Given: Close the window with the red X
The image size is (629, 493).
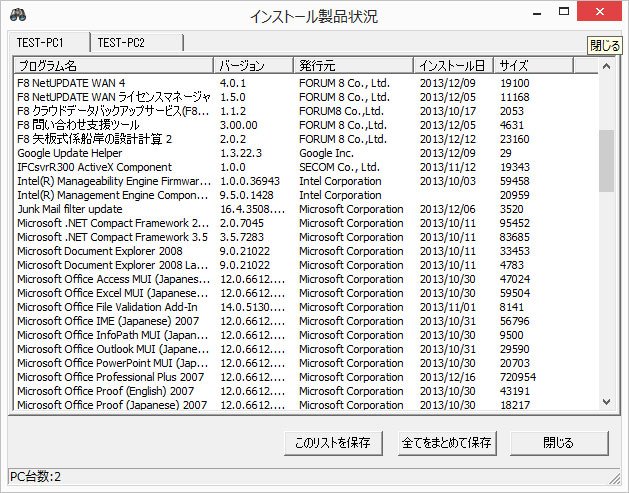Looking at the screenshot, I should 599,12.
